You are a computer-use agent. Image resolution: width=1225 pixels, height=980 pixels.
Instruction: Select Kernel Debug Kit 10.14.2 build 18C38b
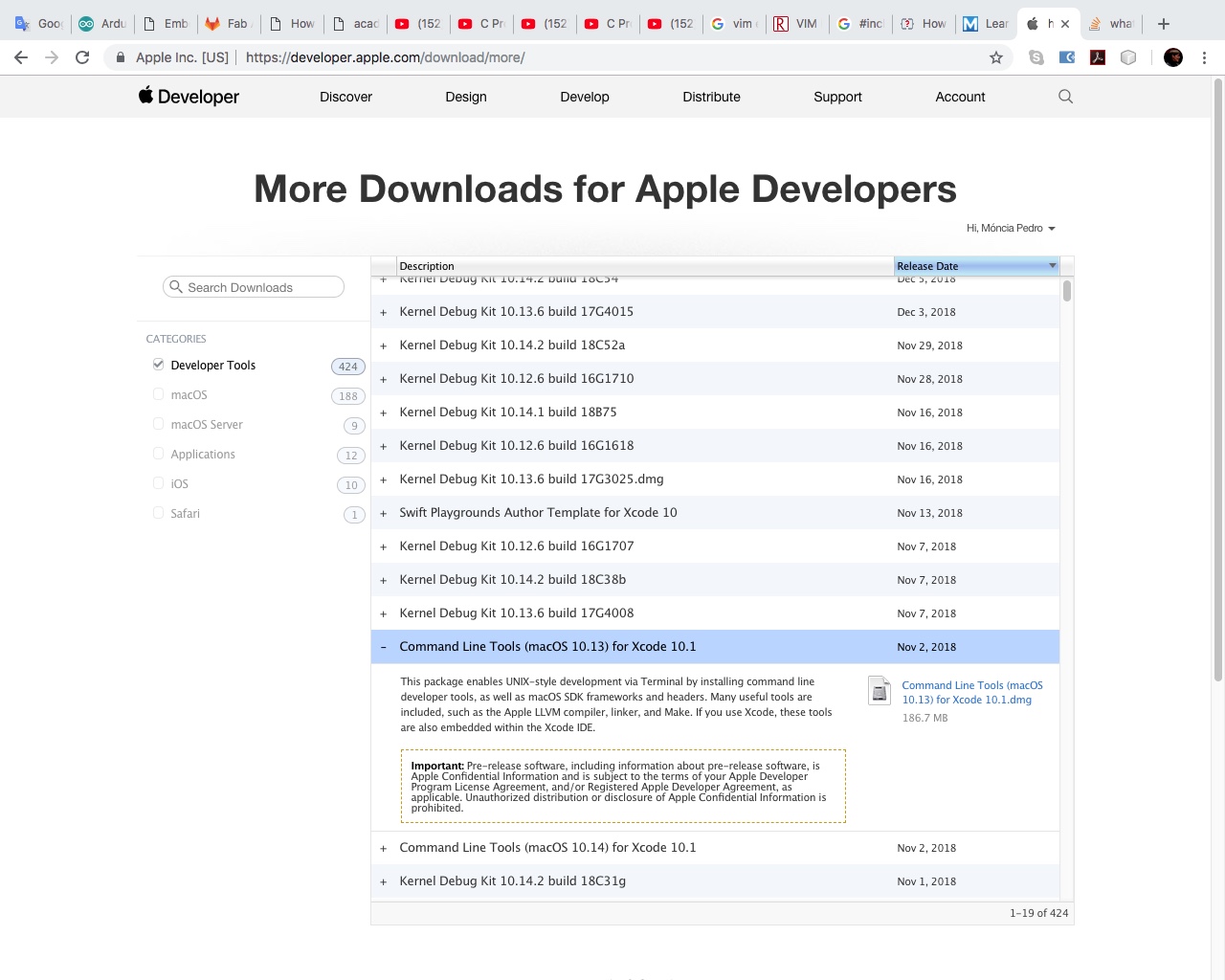[x=715, y=580]
